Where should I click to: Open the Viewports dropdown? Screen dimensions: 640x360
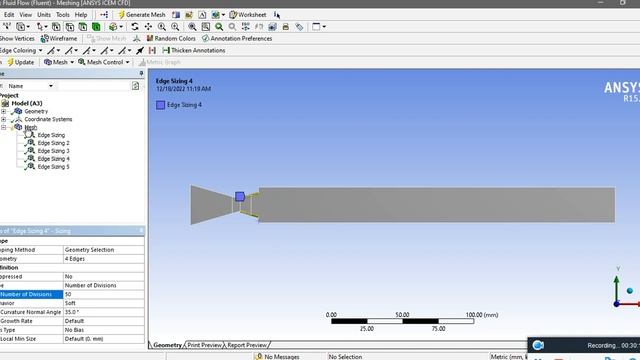[319, 27]
